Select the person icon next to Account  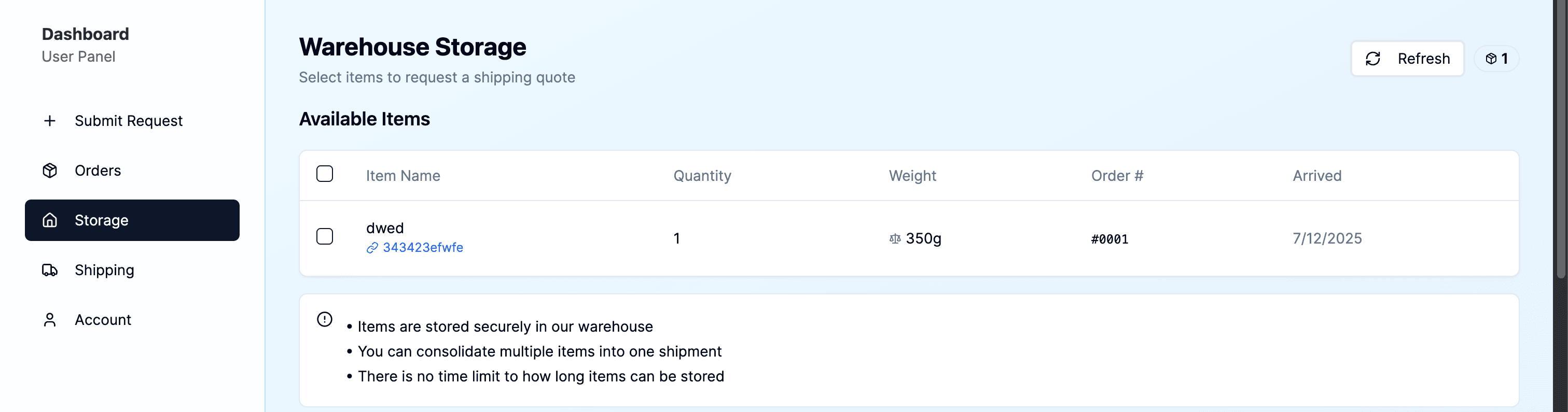click(49, 319)
